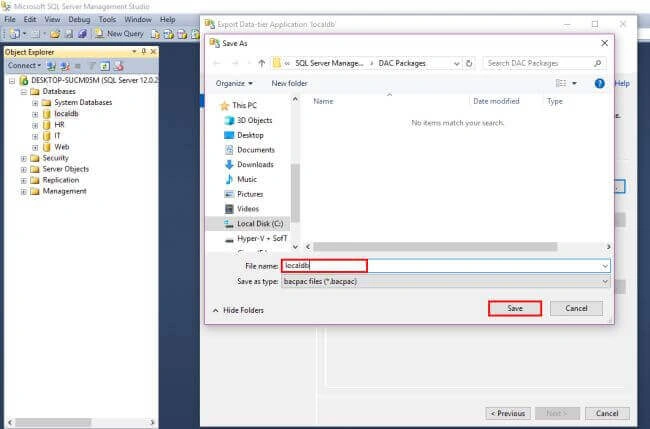Image resolution: width=650 pixels, height=429 pixels.
Task: Click the Refresh icon in Object Explorer toolbar
Action: pos(105,66)
